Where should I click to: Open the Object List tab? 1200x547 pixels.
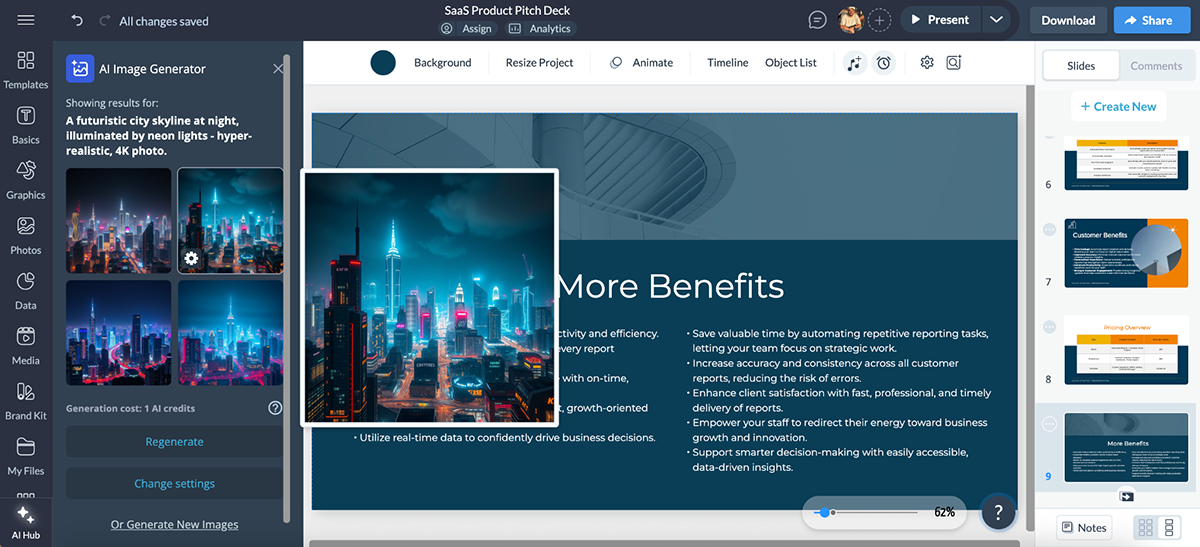click(790, 63)
